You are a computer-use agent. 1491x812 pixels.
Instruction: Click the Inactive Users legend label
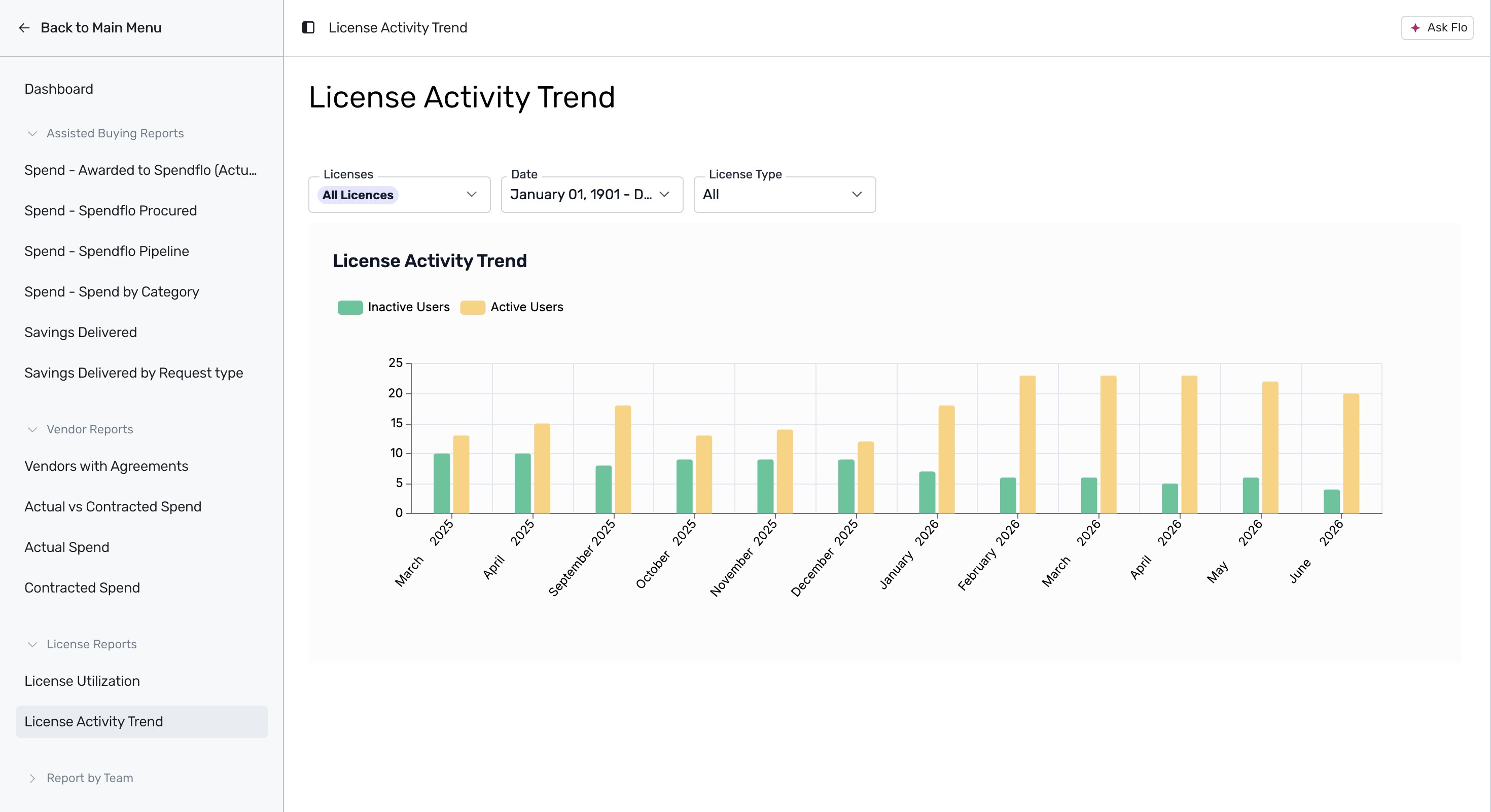click(x=409, y=307)
